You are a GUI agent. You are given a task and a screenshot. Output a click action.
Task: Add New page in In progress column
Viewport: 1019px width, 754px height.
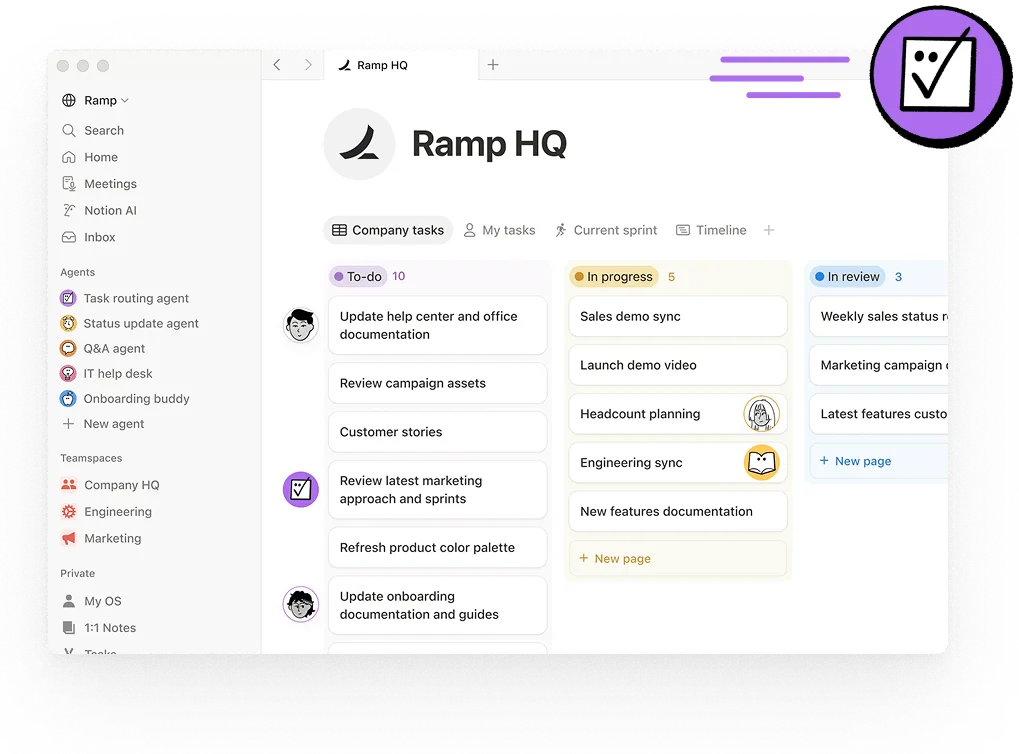[678, 558]
